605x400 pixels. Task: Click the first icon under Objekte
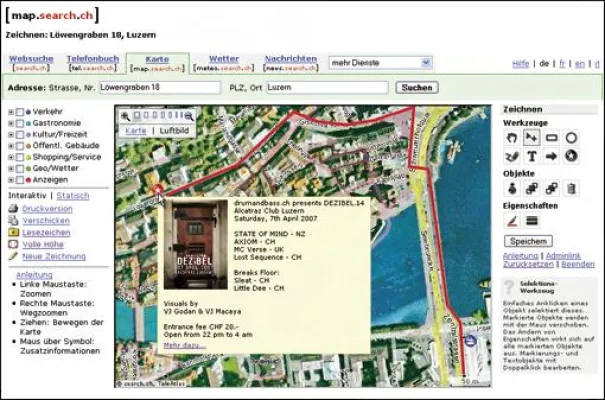512,189
